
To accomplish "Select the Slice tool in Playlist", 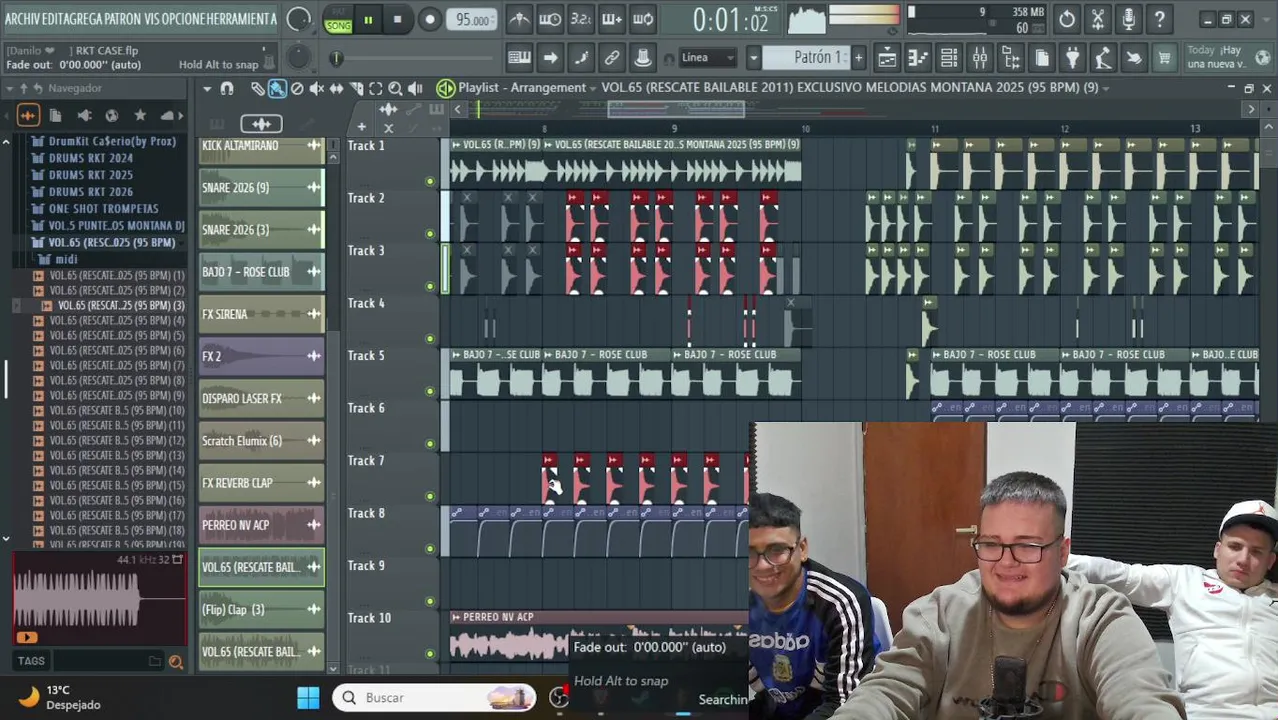I will 356,88.
